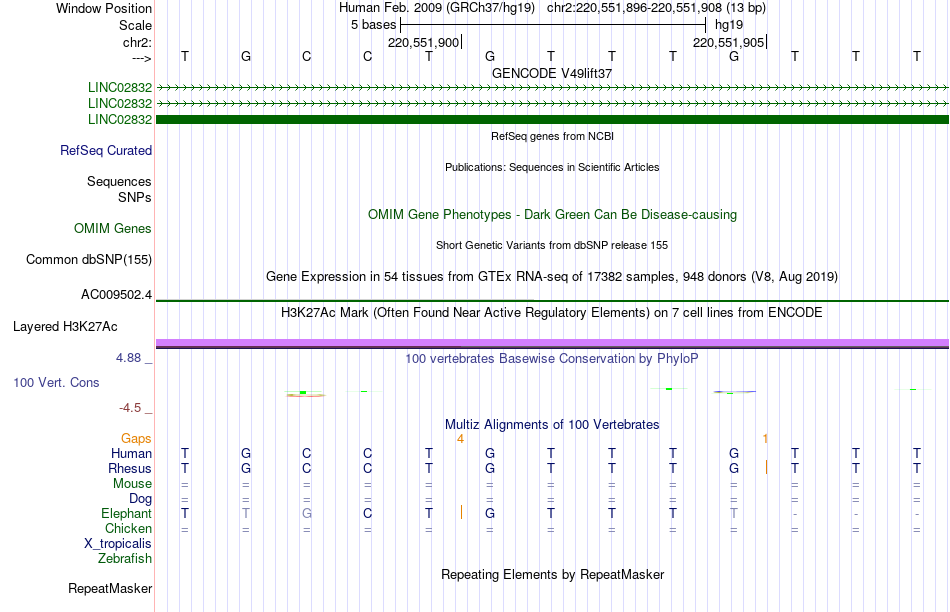Open Short Genetic Variants from dbSNP release 155

[552, 245]
